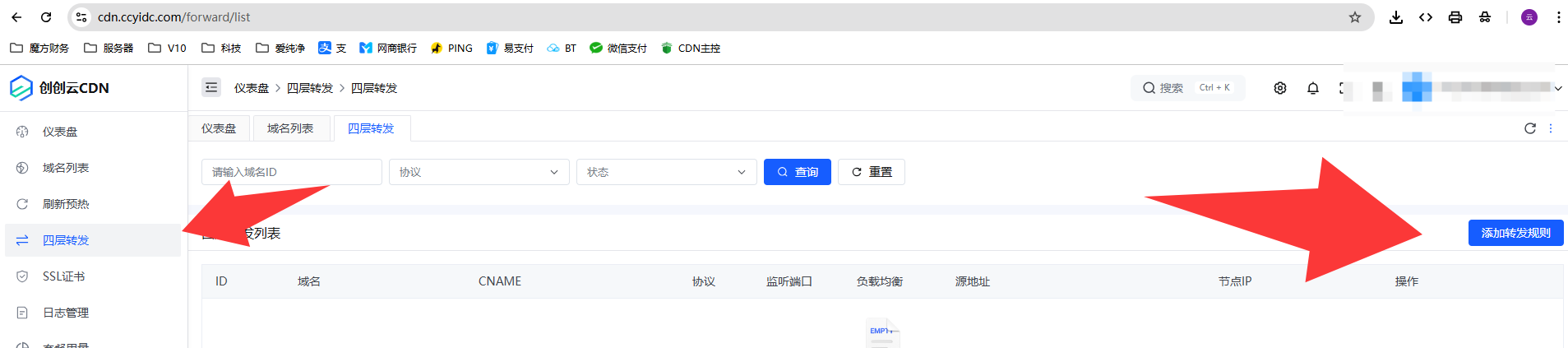Click the 创创云CDN logo
The height and width of the screenshot is (348, 1568).
coord(59,88)
